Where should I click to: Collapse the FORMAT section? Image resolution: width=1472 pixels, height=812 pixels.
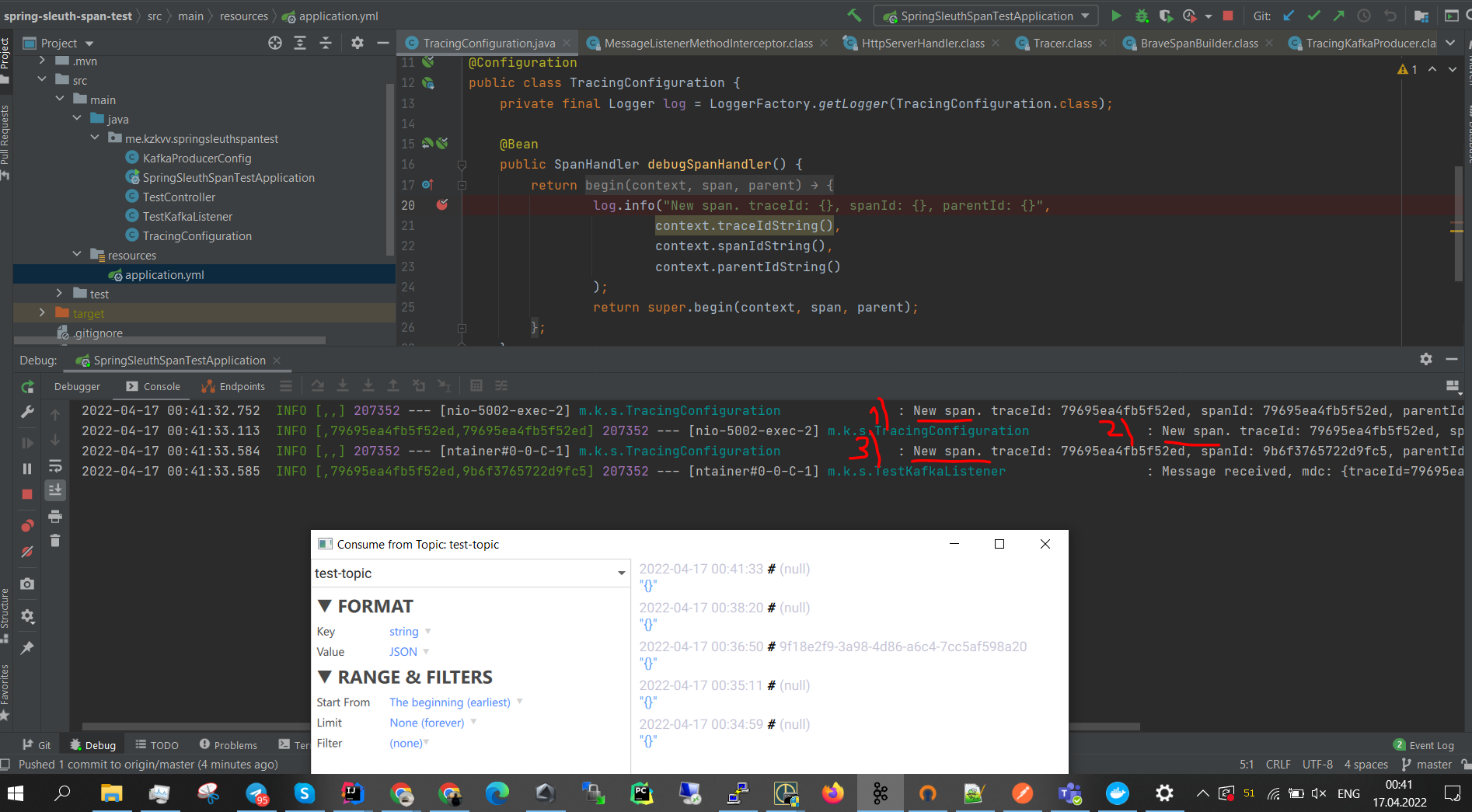pyautogui.click(x=325, y=606)
